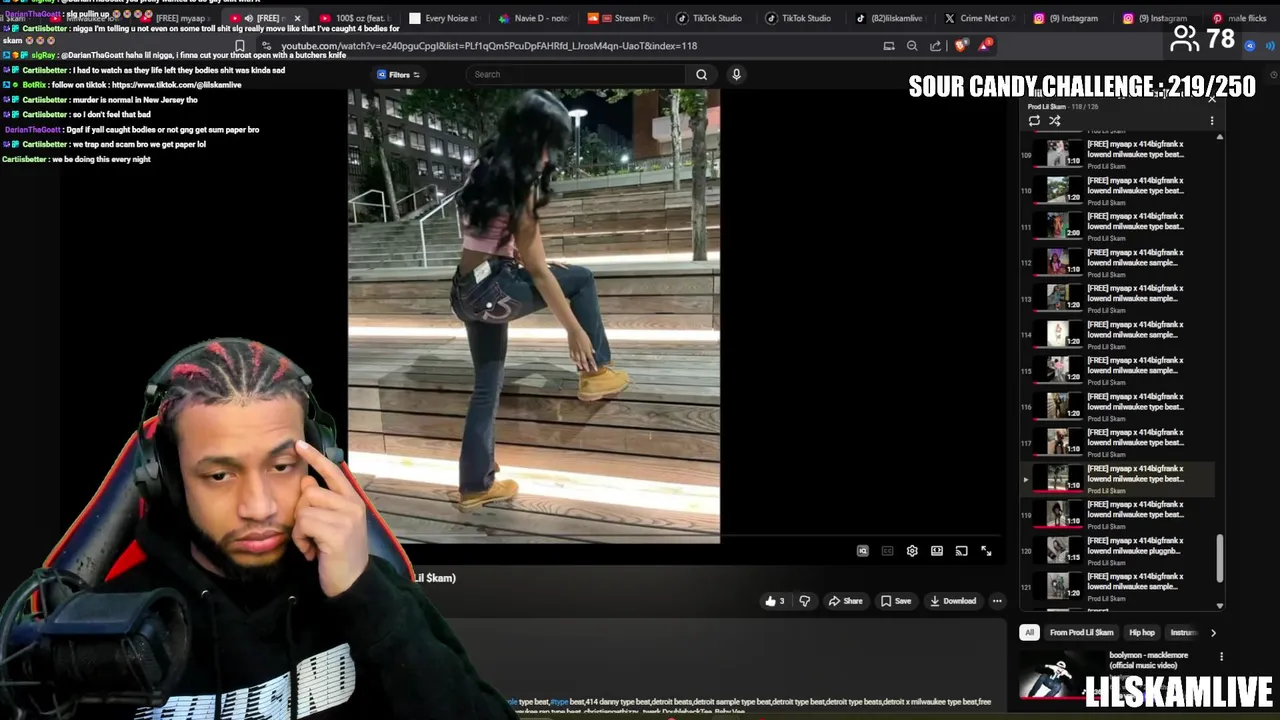1280x720 pixels.
Task: Save the video to a playlist
Action: click(x=896, y=601)
